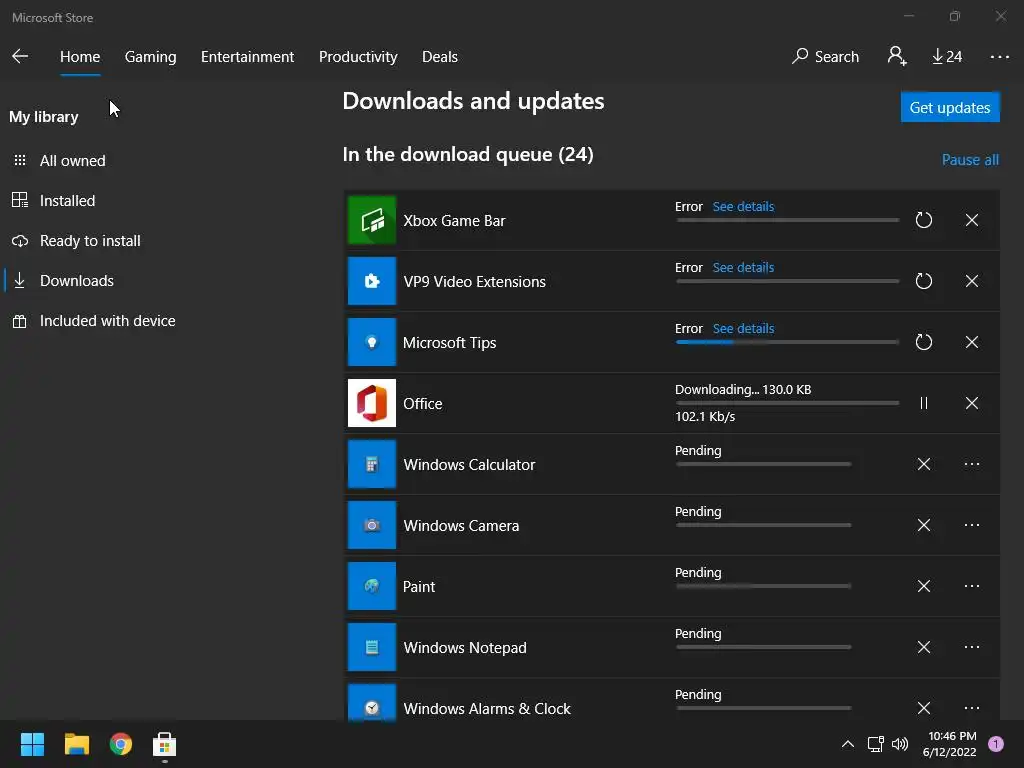Click the Microsoft Tips app icon
1024x768 pixels.
[372, 342]
